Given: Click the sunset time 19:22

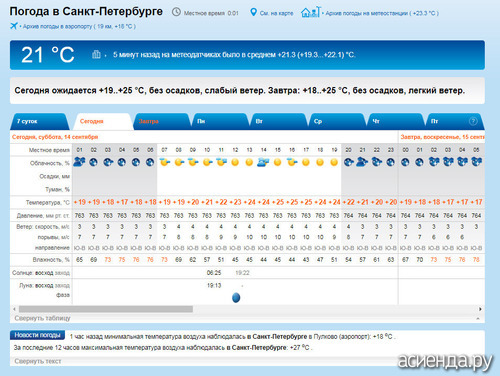Looking at the screenshot, I should coord(242,273).
